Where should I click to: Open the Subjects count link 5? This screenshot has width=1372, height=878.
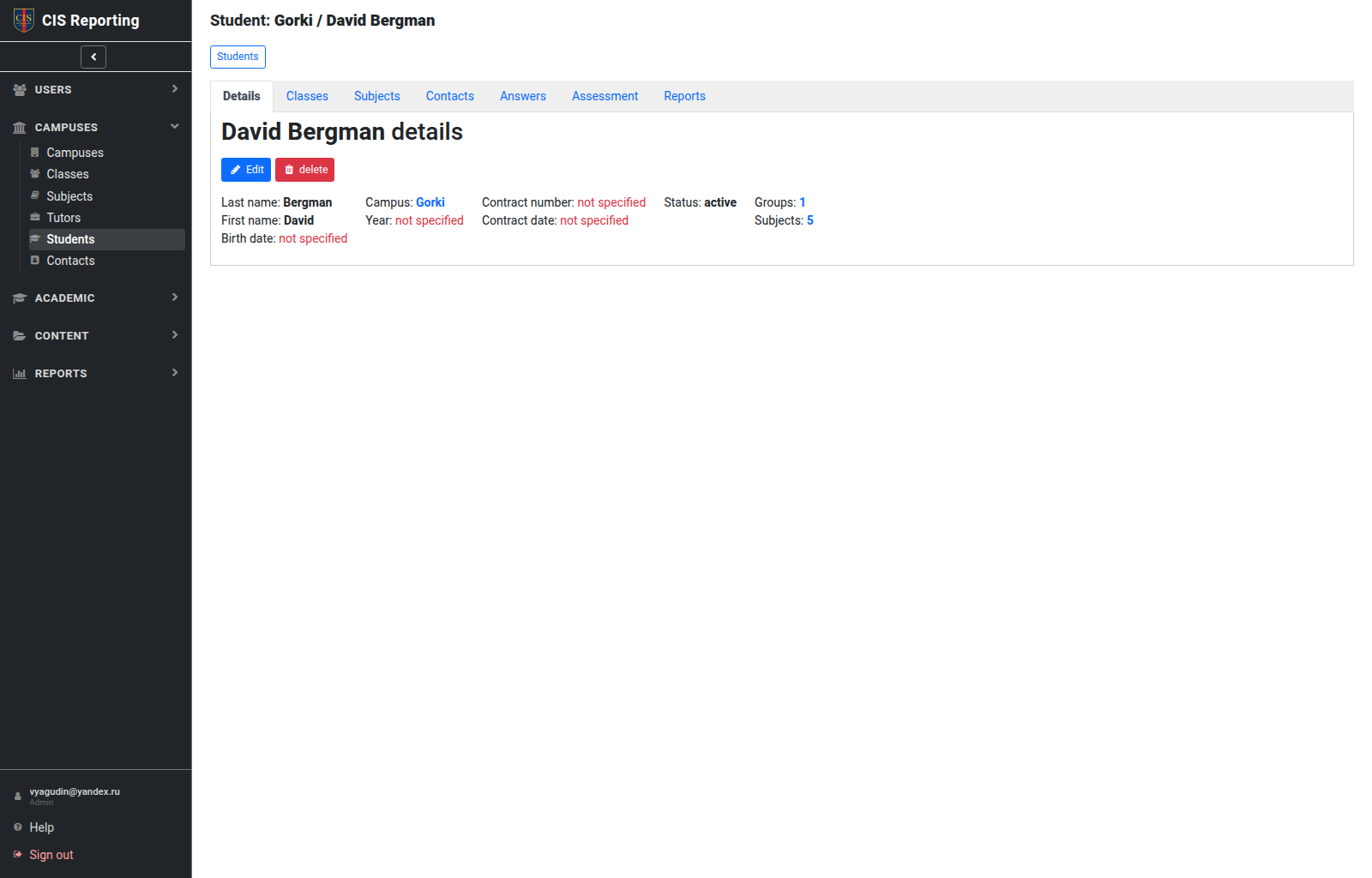[810, 220]
